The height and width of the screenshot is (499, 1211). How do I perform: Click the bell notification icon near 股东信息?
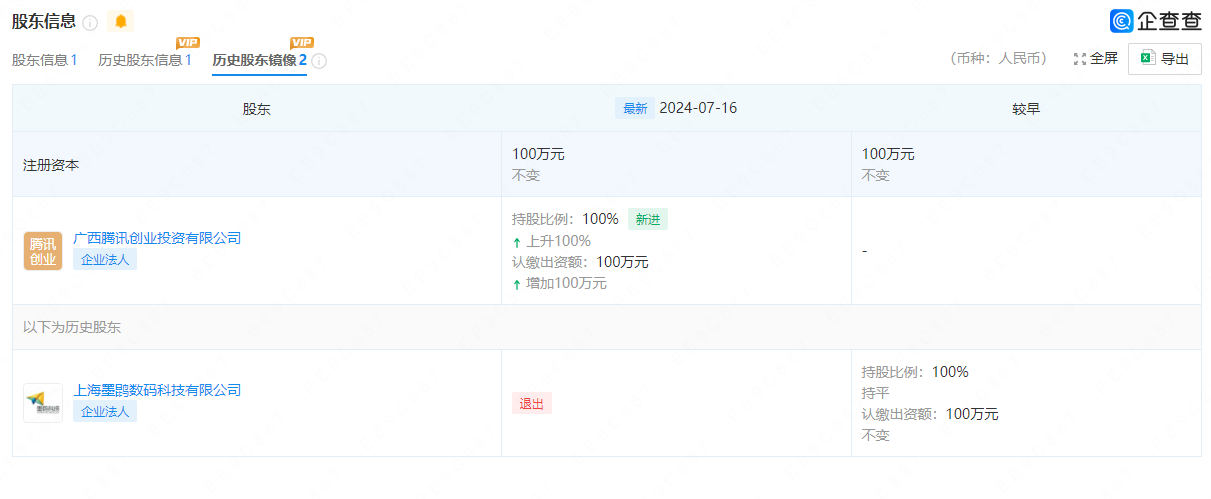[121, 21]
